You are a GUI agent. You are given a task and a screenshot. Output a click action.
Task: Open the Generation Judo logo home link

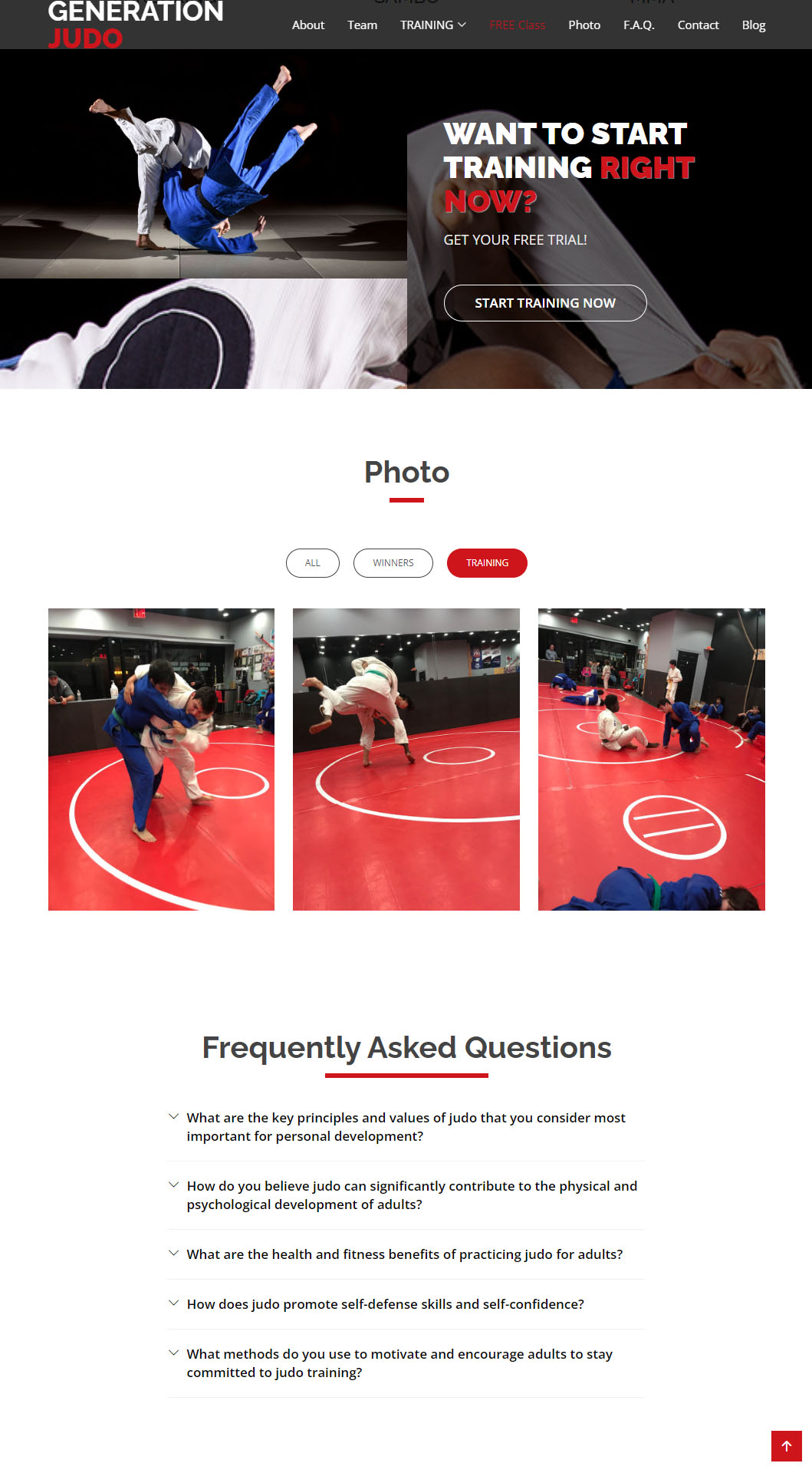click(136, 25)
